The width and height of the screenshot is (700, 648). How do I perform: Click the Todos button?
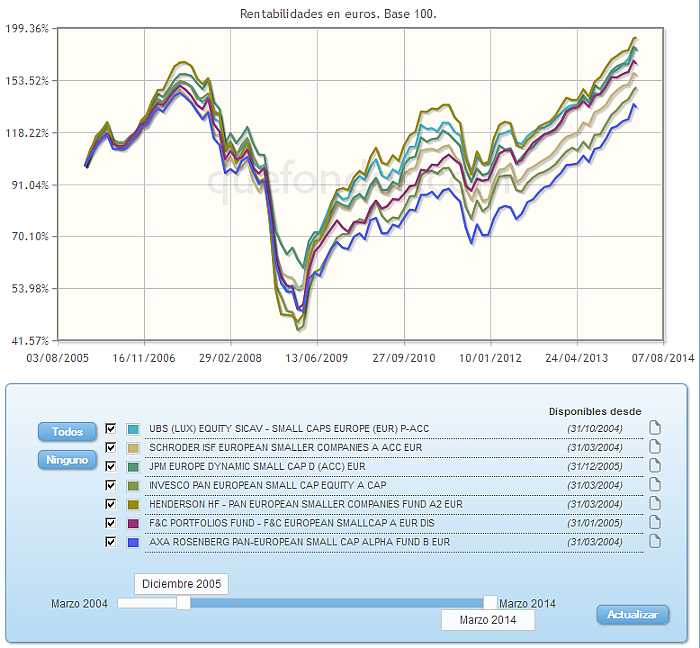(x=67, y=432)
